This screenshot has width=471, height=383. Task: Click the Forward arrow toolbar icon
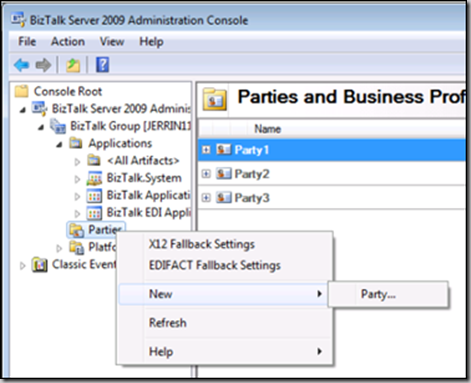43,65
